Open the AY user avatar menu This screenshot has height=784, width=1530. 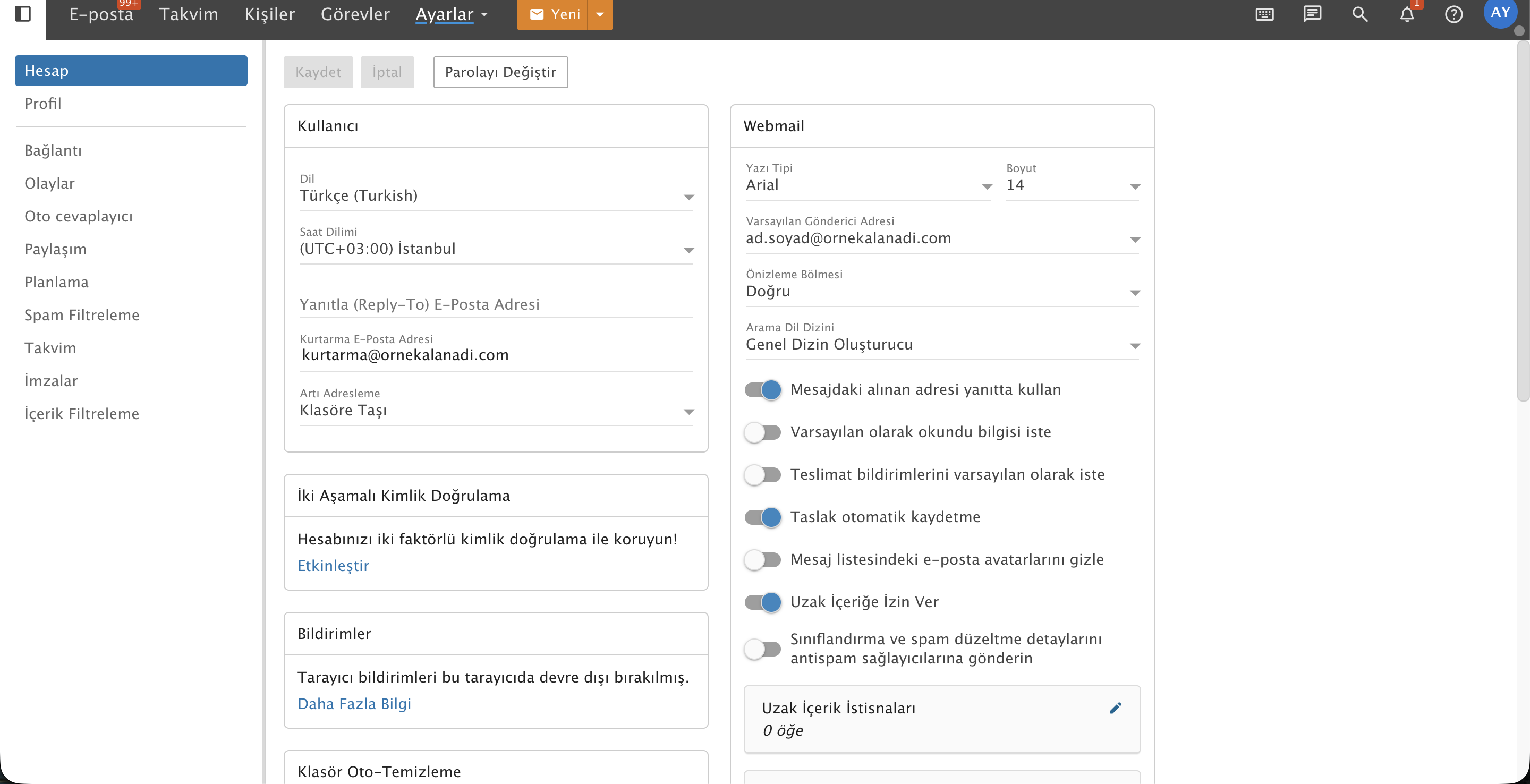[x=1500, y=13]
